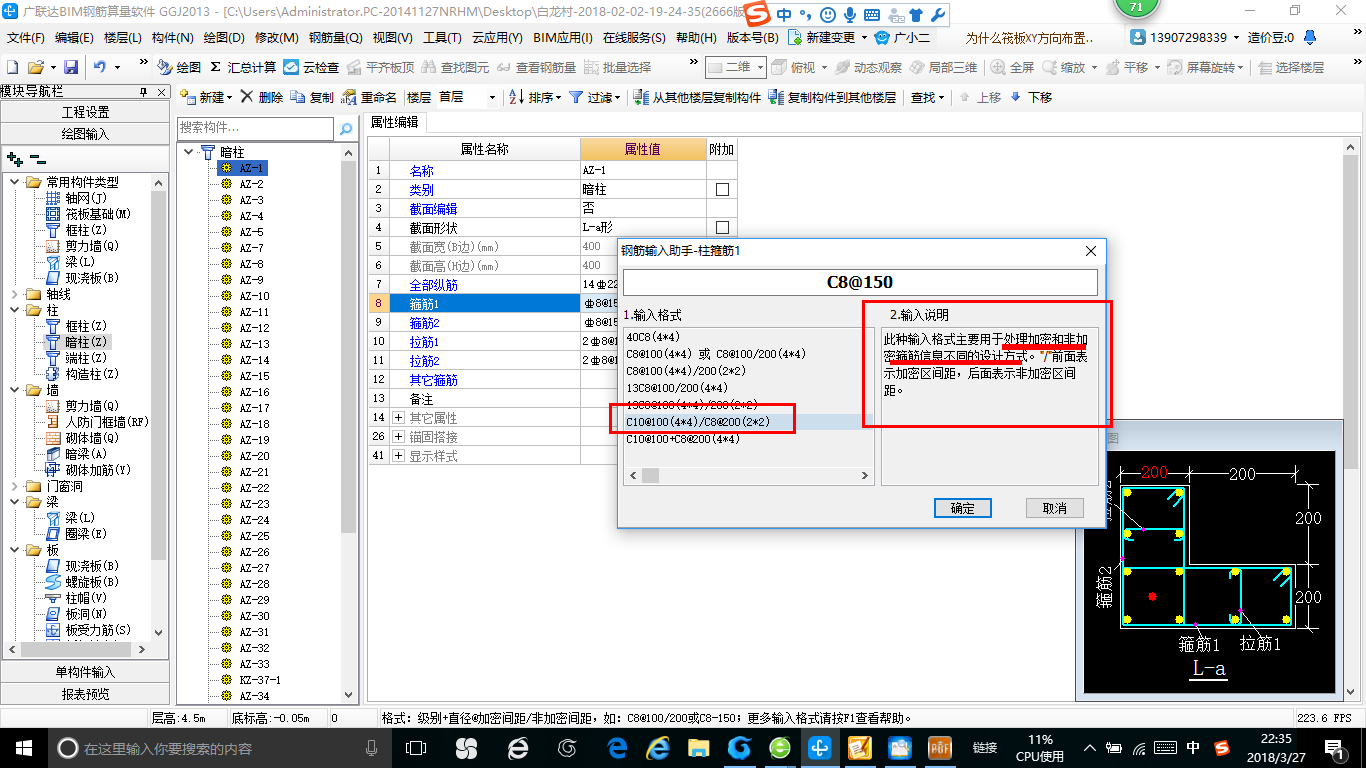Click the collapse-all minus icon in navigator

pyautogui.click(x=37, y=158)
